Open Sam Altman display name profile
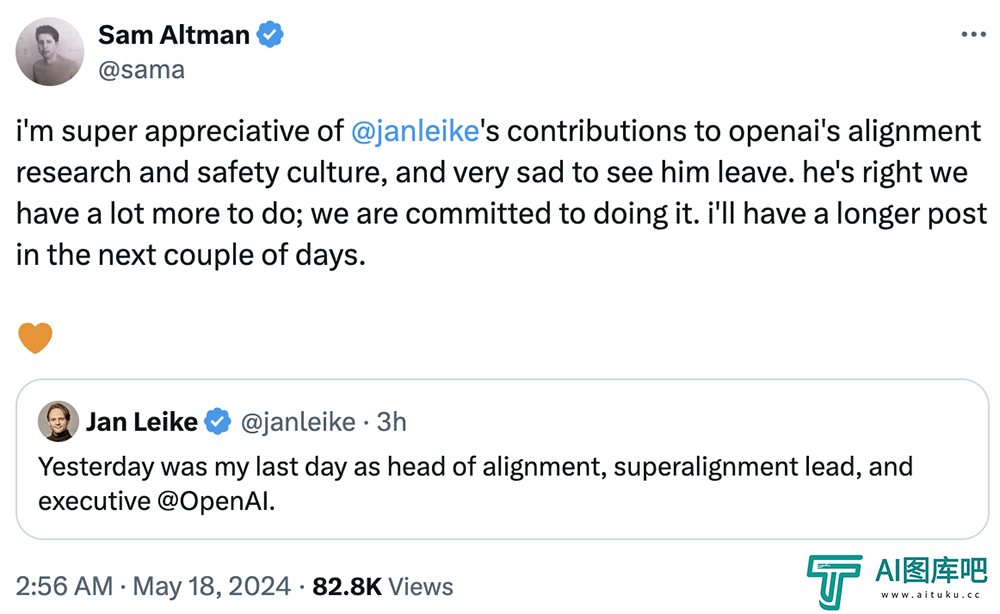 (x=173, y=35)
